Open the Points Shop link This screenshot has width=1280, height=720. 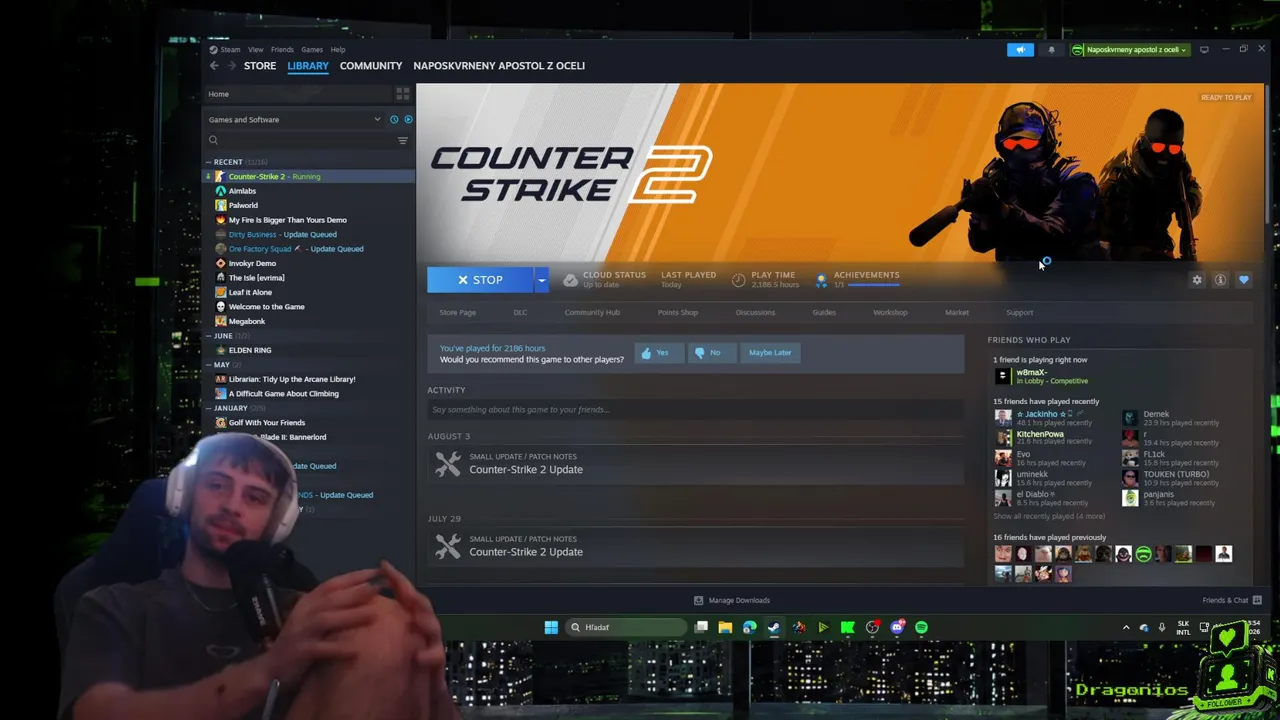click(678, 313)
